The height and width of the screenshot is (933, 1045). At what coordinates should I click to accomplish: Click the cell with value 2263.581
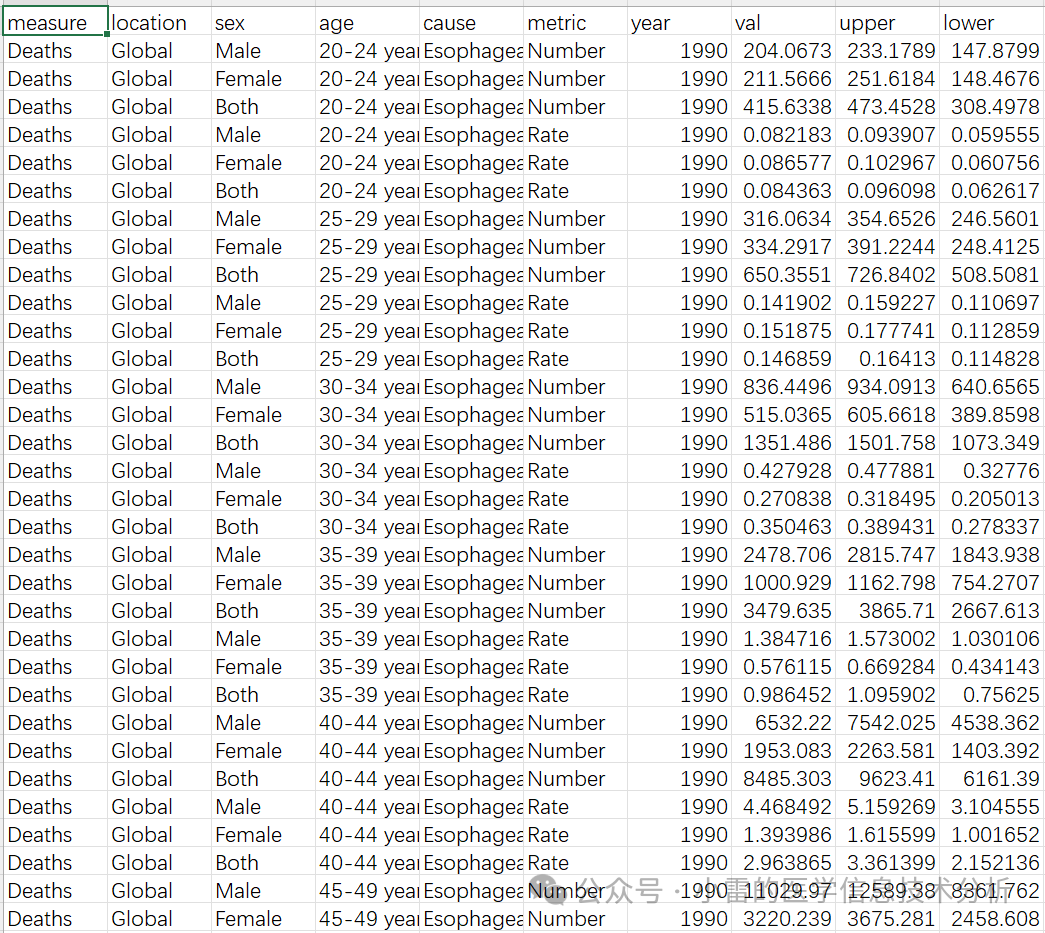coord(887,750)
